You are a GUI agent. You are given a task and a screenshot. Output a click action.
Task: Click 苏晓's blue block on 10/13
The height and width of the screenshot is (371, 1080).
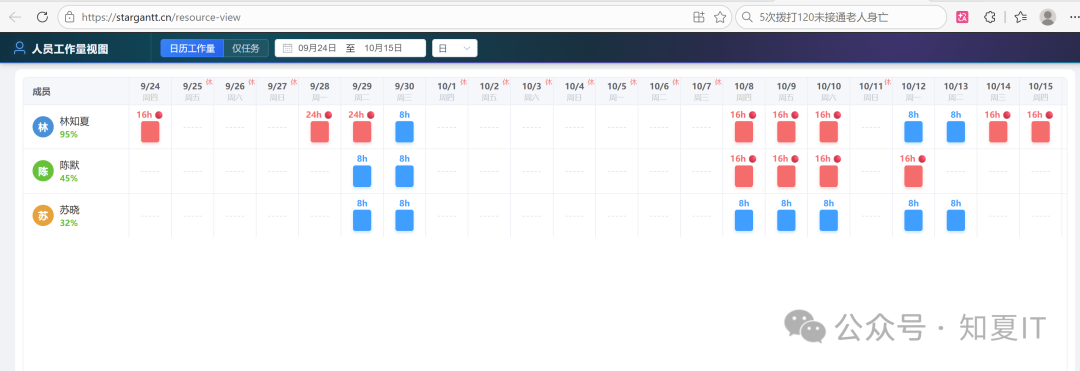(x=956, y=220)
